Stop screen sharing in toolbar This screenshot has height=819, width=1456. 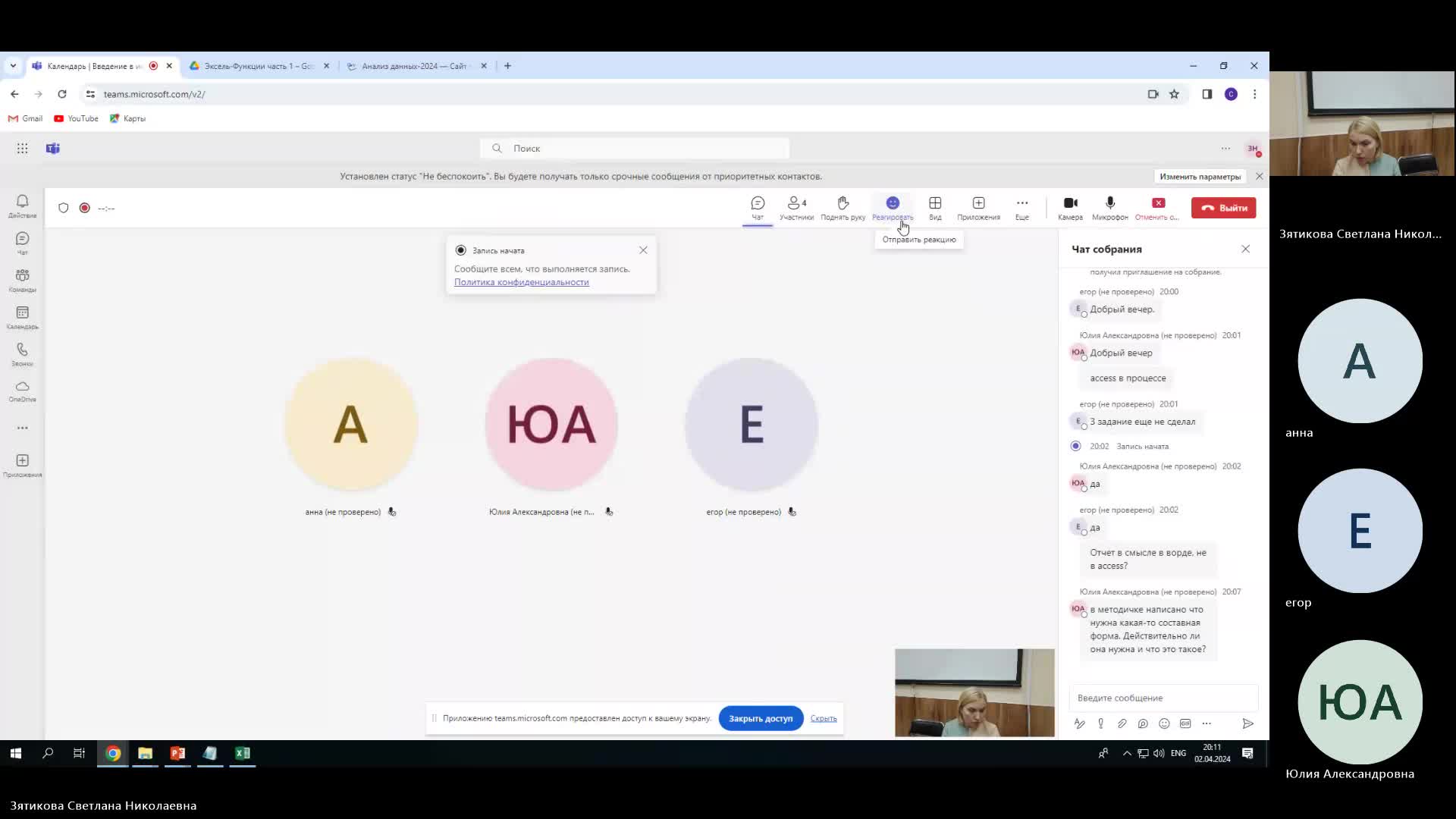coord(1157,208)
